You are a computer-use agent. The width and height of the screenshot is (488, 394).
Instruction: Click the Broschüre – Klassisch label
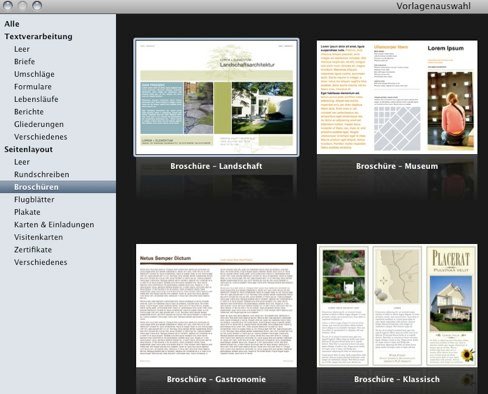click(397, 379)
